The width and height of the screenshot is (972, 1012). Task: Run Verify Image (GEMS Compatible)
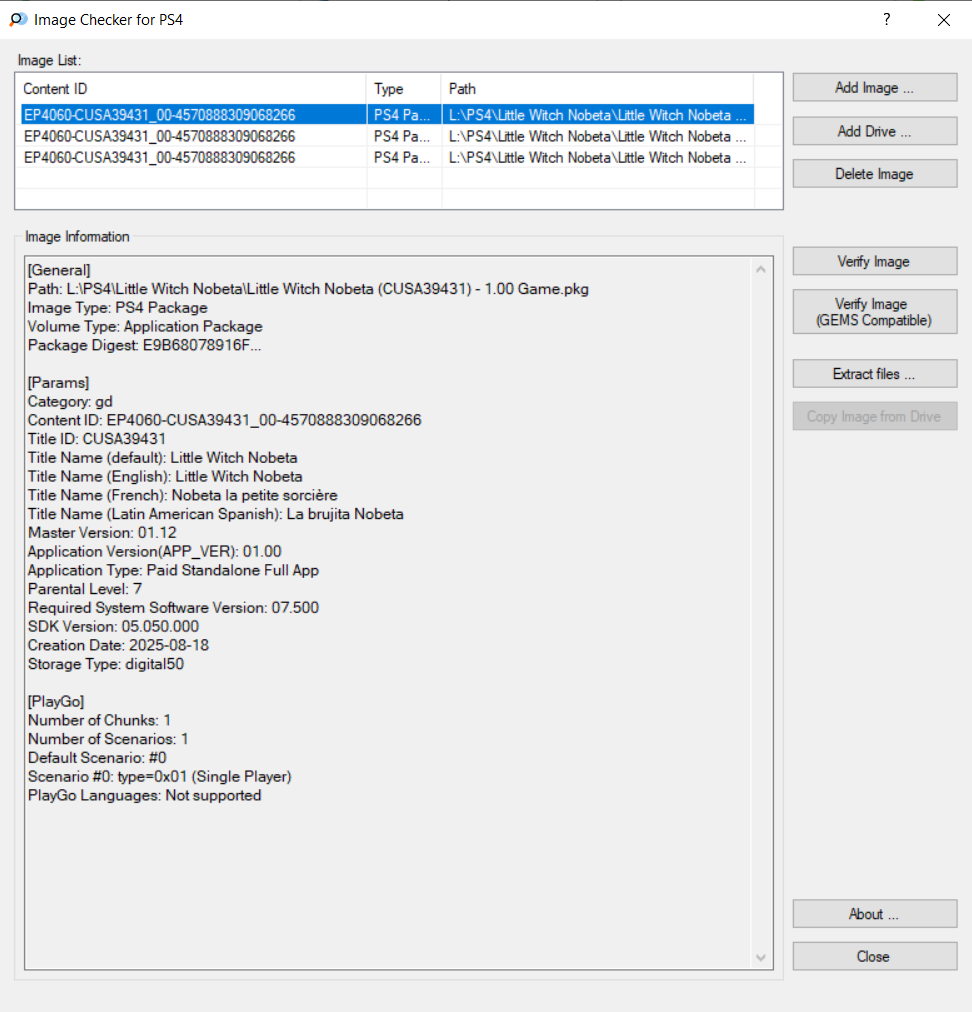tap(875, 312)
